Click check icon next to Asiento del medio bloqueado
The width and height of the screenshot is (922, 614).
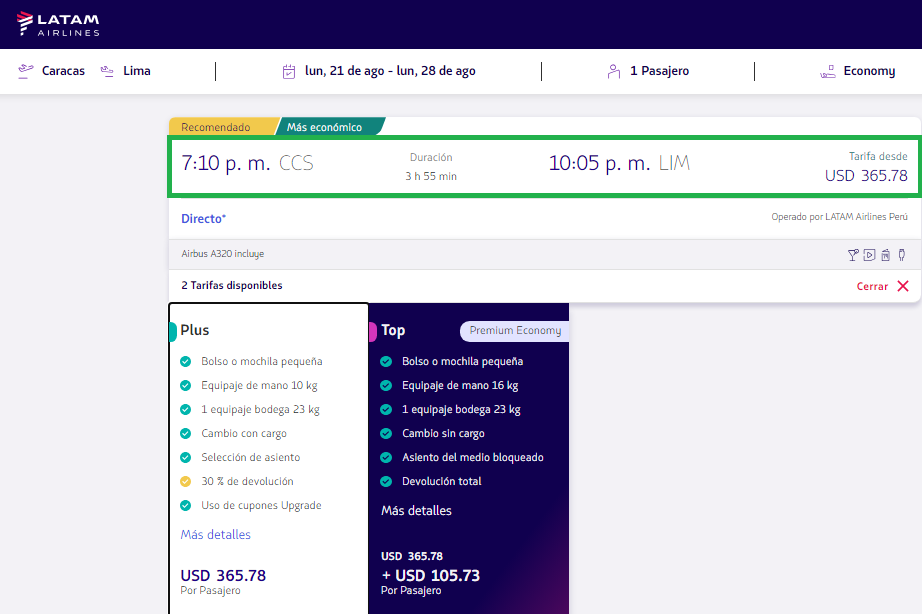point(386,457)
